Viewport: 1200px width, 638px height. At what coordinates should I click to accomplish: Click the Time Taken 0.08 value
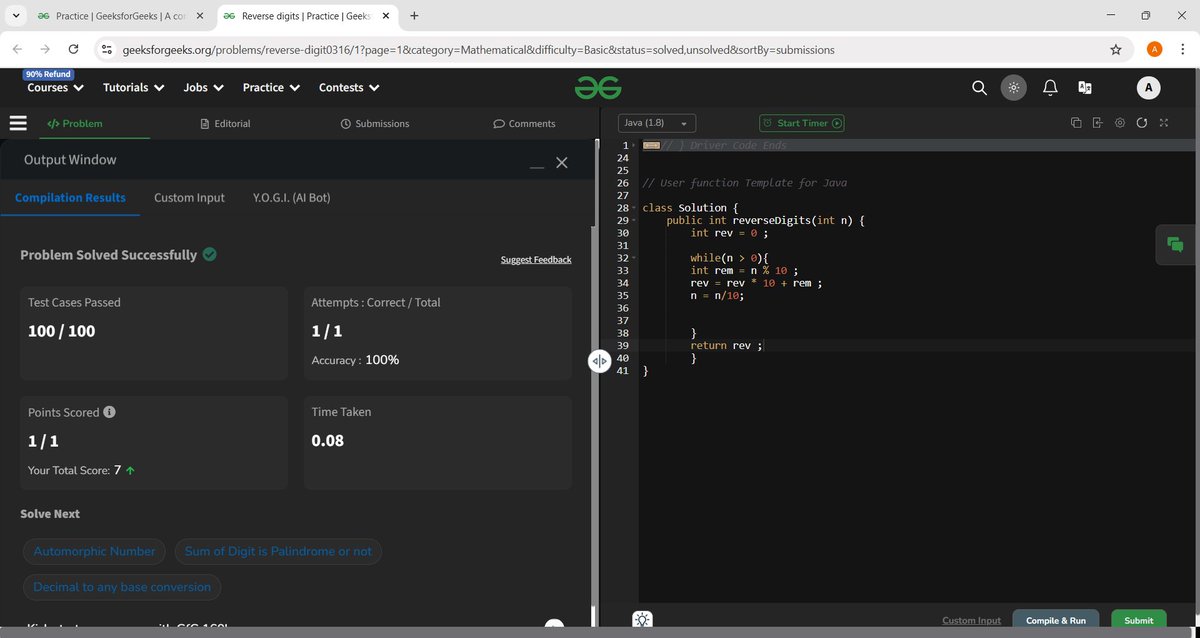point(328,440)
